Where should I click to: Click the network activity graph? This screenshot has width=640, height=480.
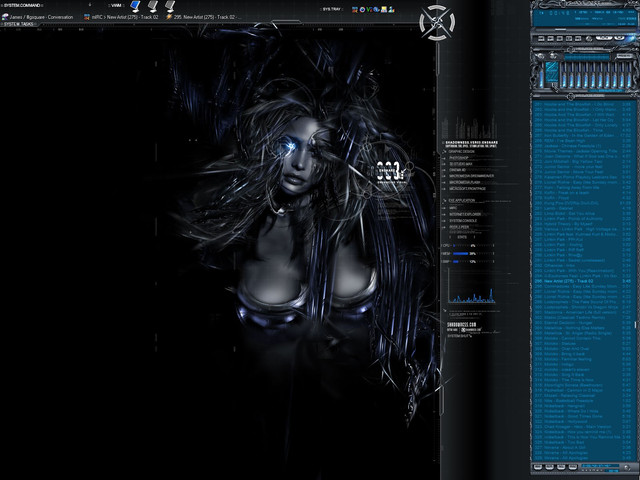(472, 287)
